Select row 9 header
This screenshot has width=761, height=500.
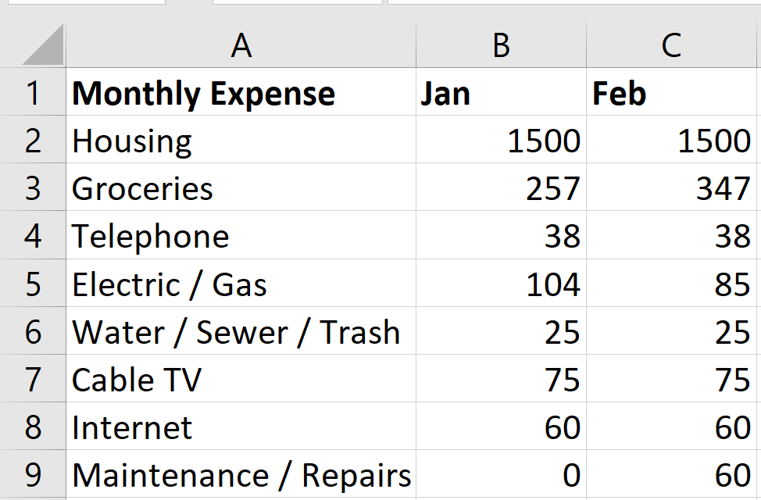coord(33,475)
